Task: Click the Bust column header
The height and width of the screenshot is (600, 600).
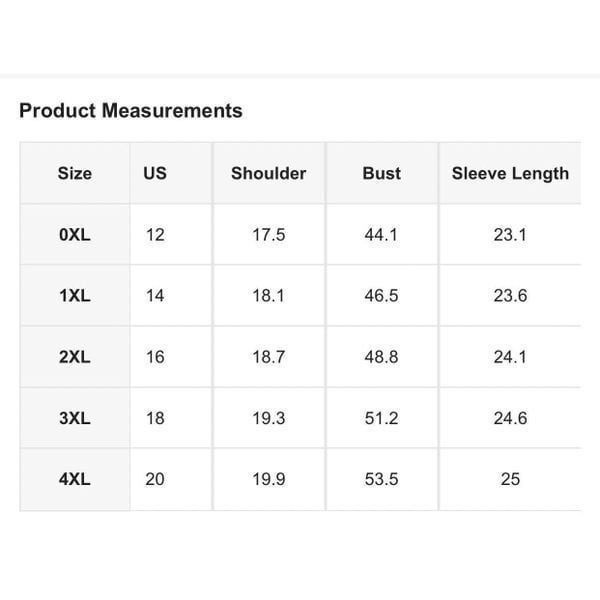Action: [x=382, y=173]
